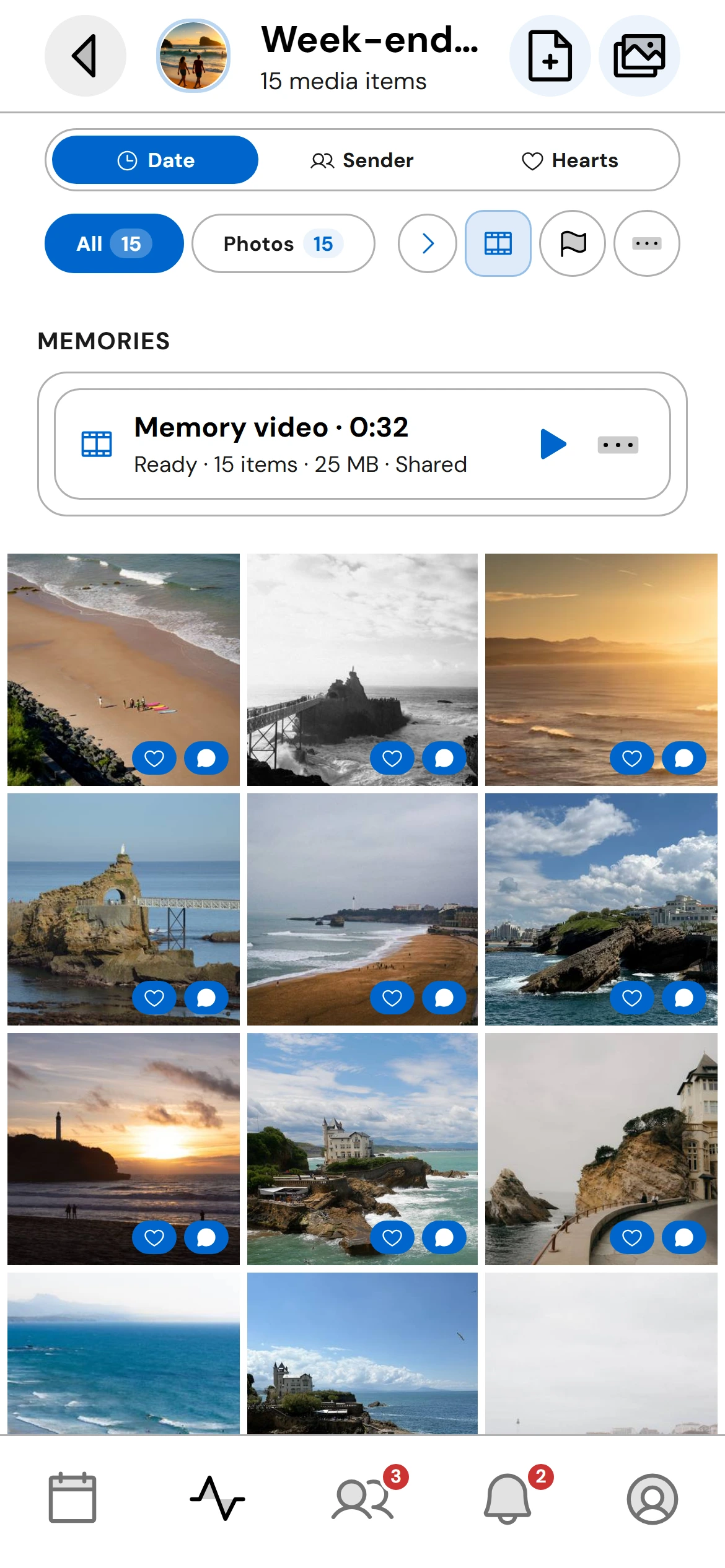Viewport: 725px width, 1568px height.
Task: Heart the cliffside path and tower photo
Action: tap(632, 1237)
